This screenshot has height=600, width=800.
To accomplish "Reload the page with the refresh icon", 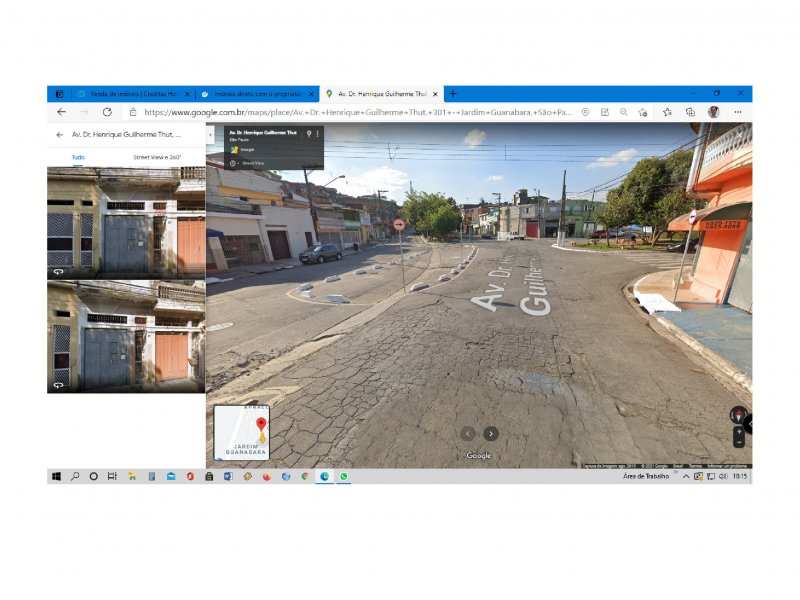I will pyautogui.click(x=107, y=112).
